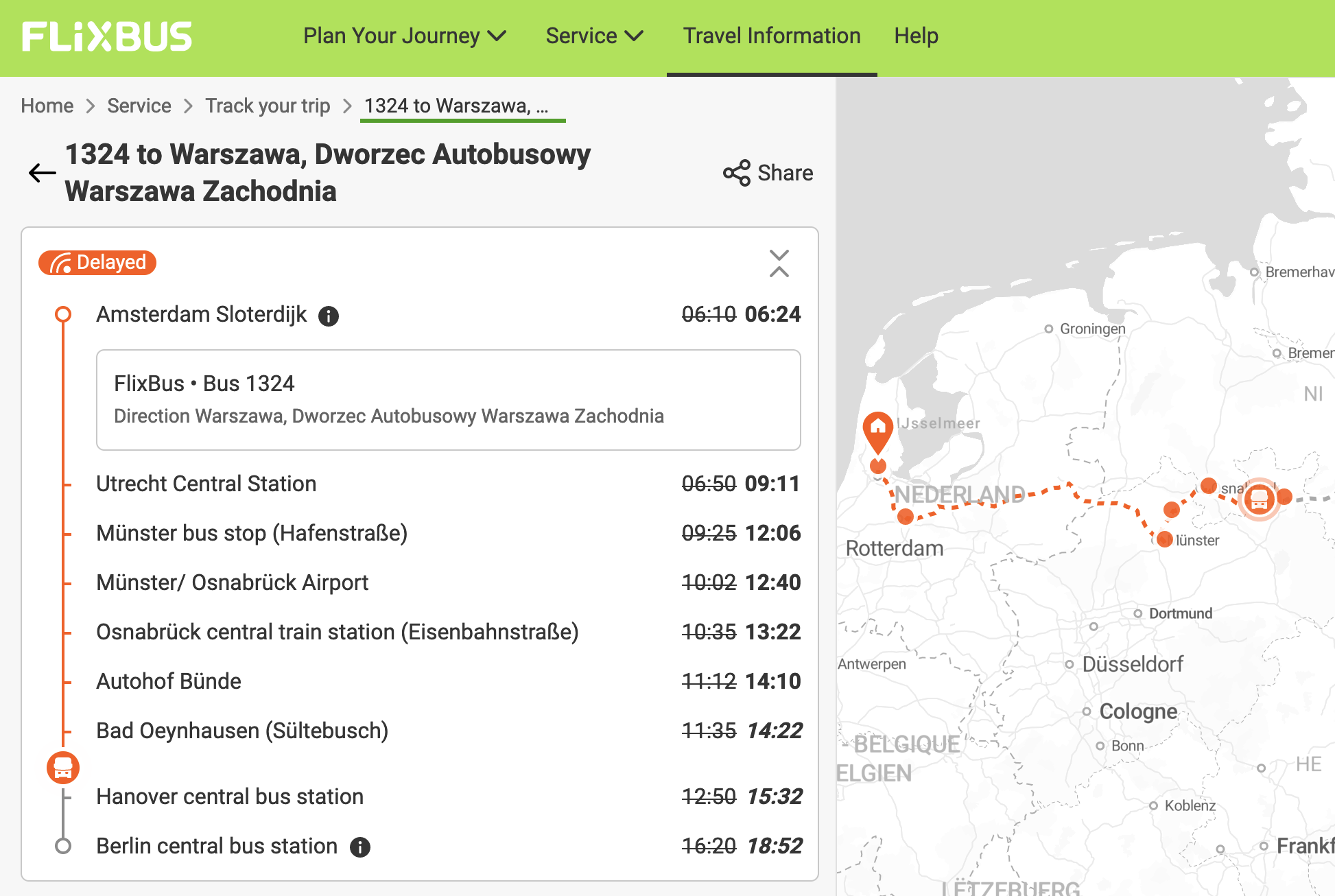Click the FlixBus logo

(107, 36)
